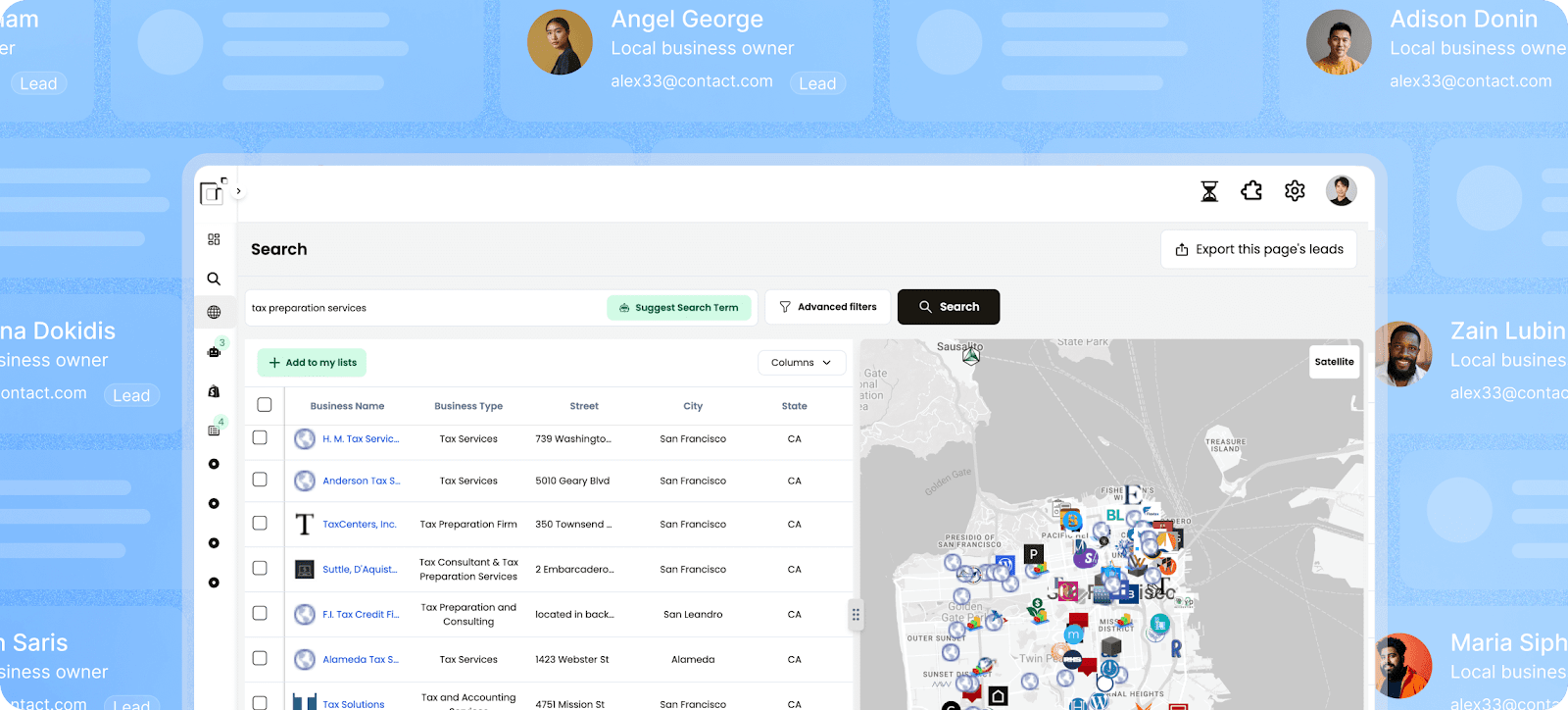Open the F.I. Tax Credit Fi... business link
The image size is (1568, 710).
[361, 615]
